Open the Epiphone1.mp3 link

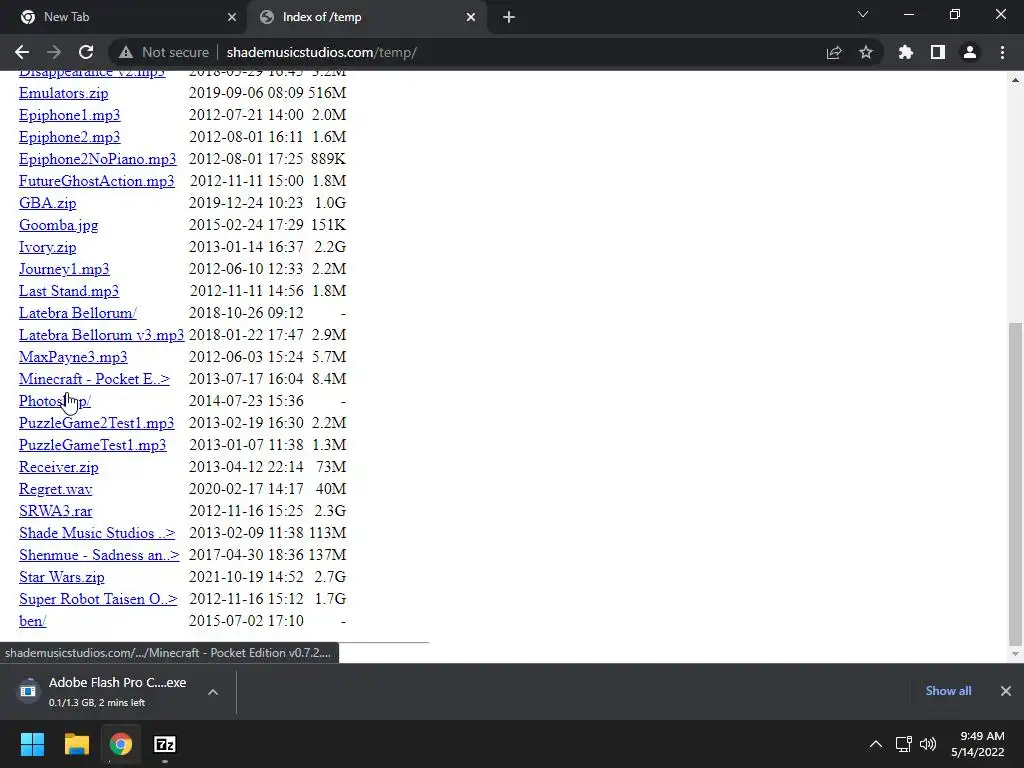[x=69, y=116]
